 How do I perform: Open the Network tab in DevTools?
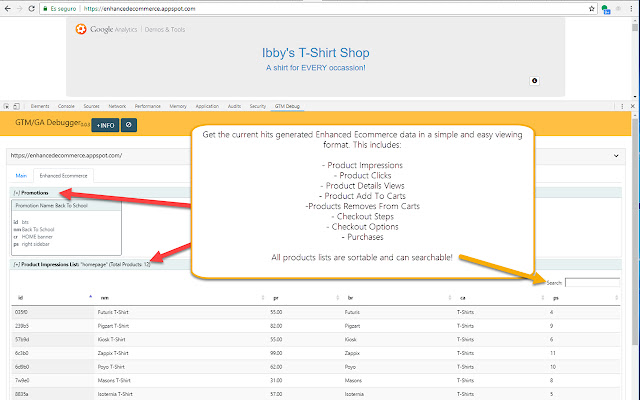[117, 105]
